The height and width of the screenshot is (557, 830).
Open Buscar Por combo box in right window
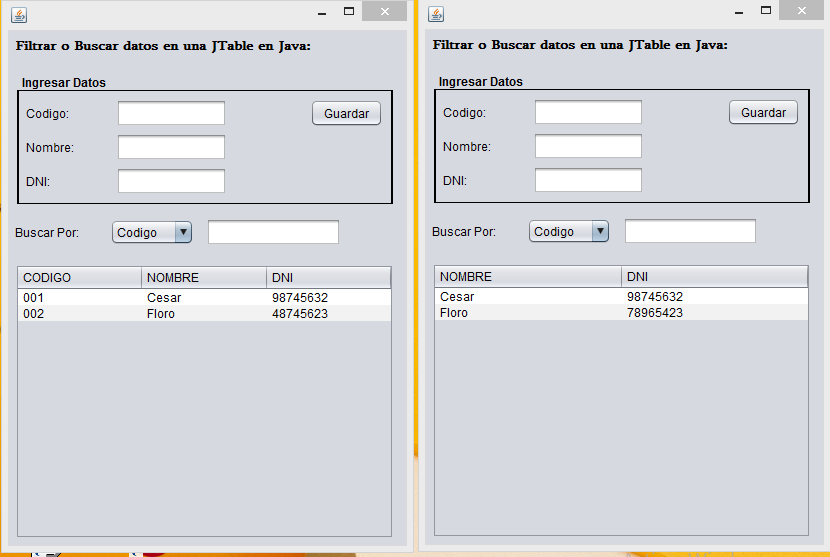pos(569,231)
